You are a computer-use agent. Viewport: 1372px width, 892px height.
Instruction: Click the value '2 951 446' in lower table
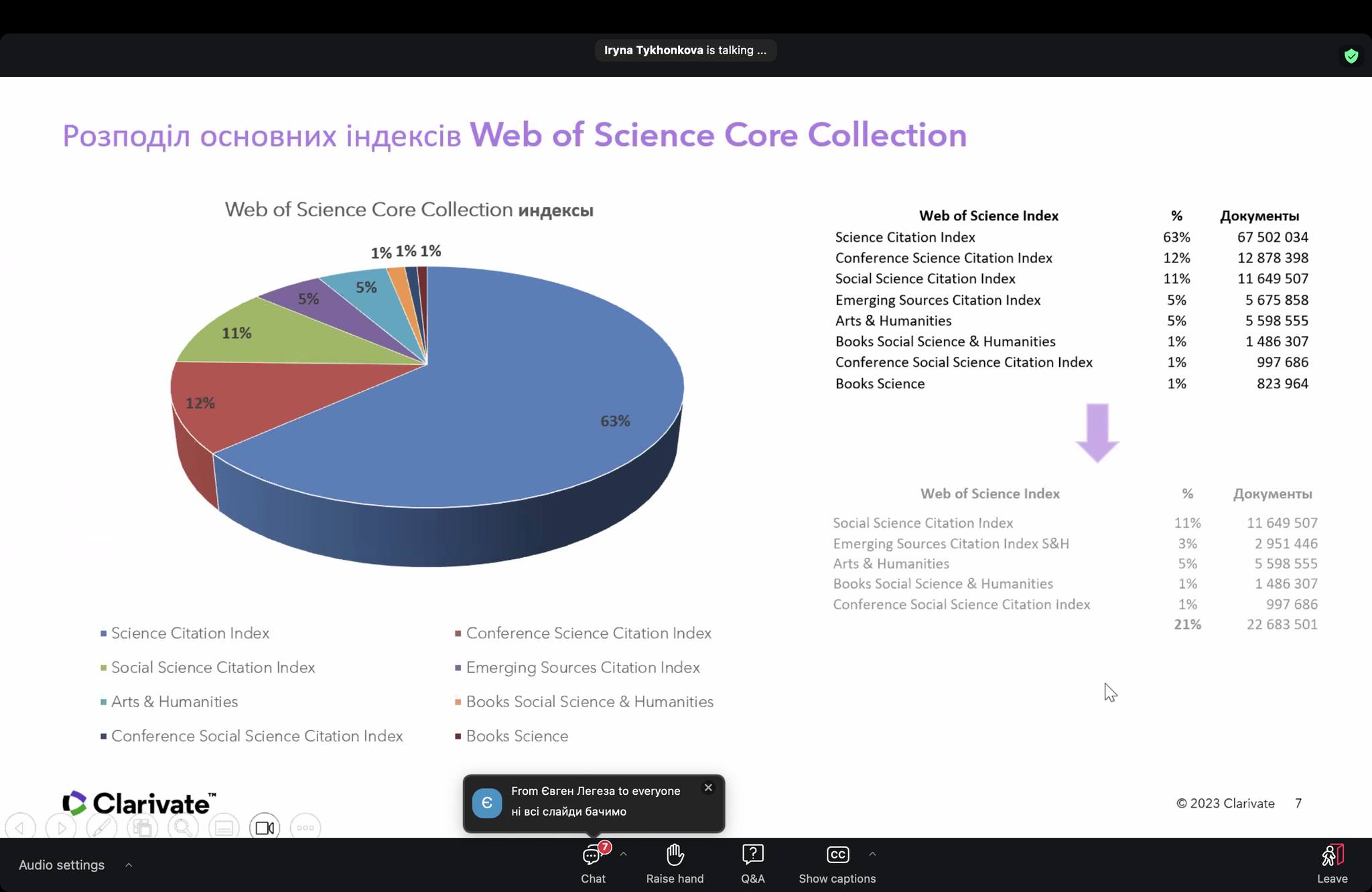[1286, 544]
